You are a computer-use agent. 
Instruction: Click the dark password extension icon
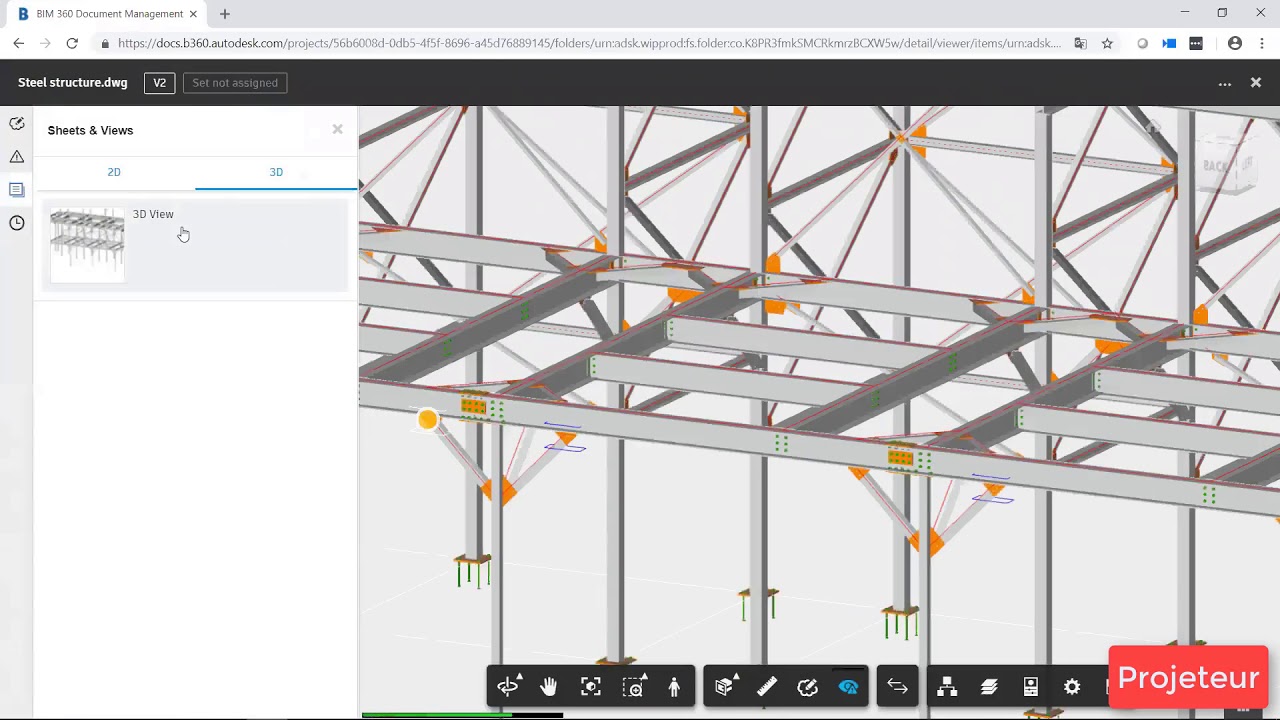click(1196, 43)
